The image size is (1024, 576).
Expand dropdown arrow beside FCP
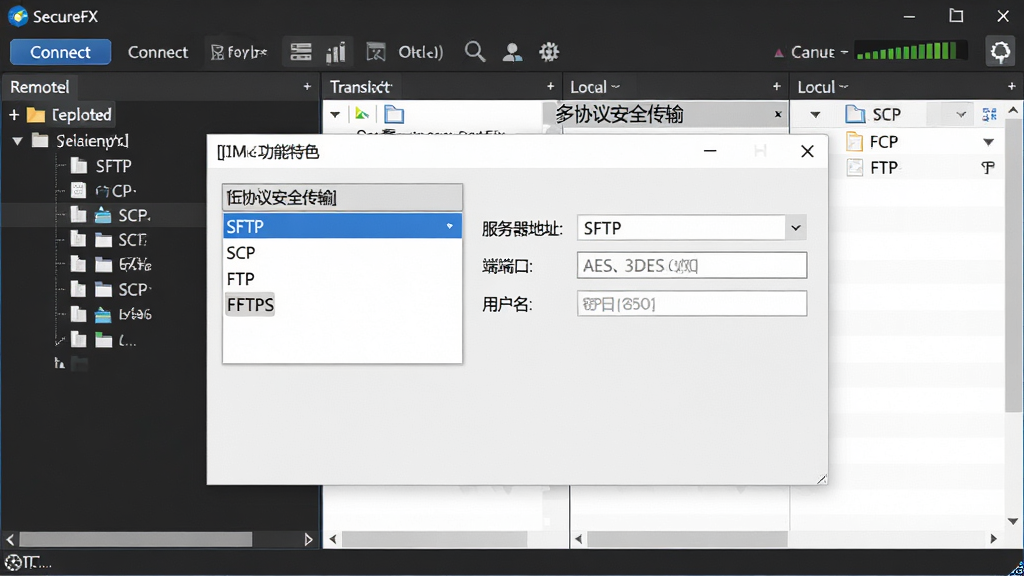click(x=988, y=142)
